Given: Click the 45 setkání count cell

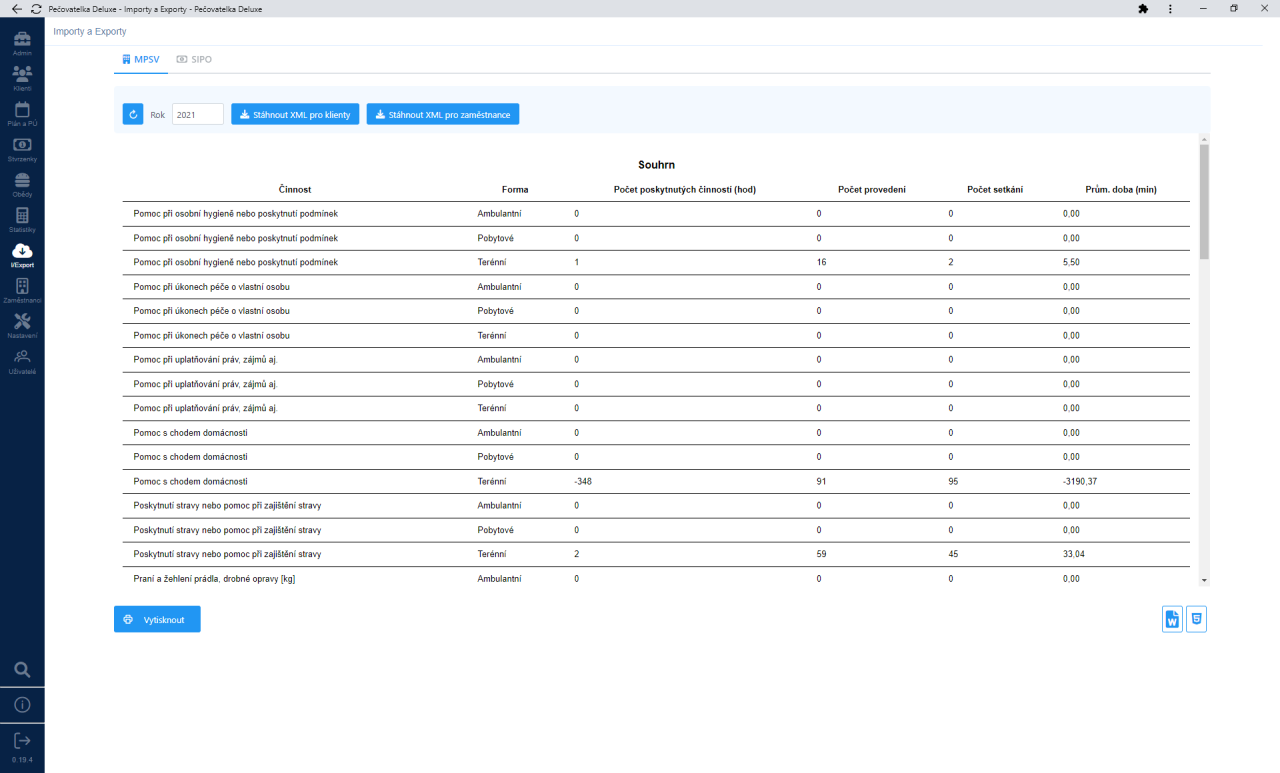Looking at the screenshot, I should 953,554.
